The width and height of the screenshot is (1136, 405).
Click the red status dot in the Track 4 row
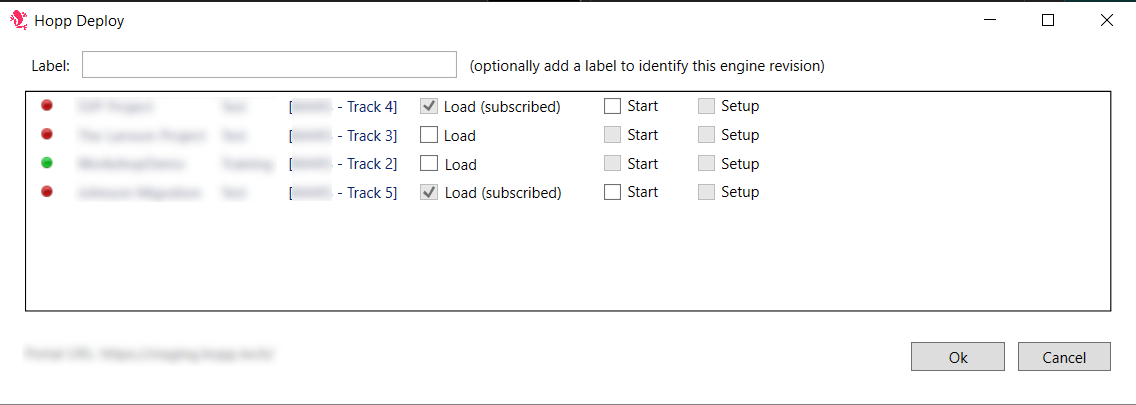pyautogui.click(x=47, y=105)
